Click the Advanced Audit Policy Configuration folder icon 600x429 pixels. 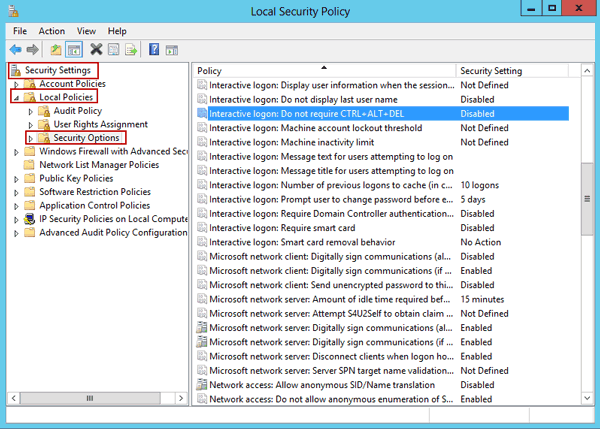point(29,233)
